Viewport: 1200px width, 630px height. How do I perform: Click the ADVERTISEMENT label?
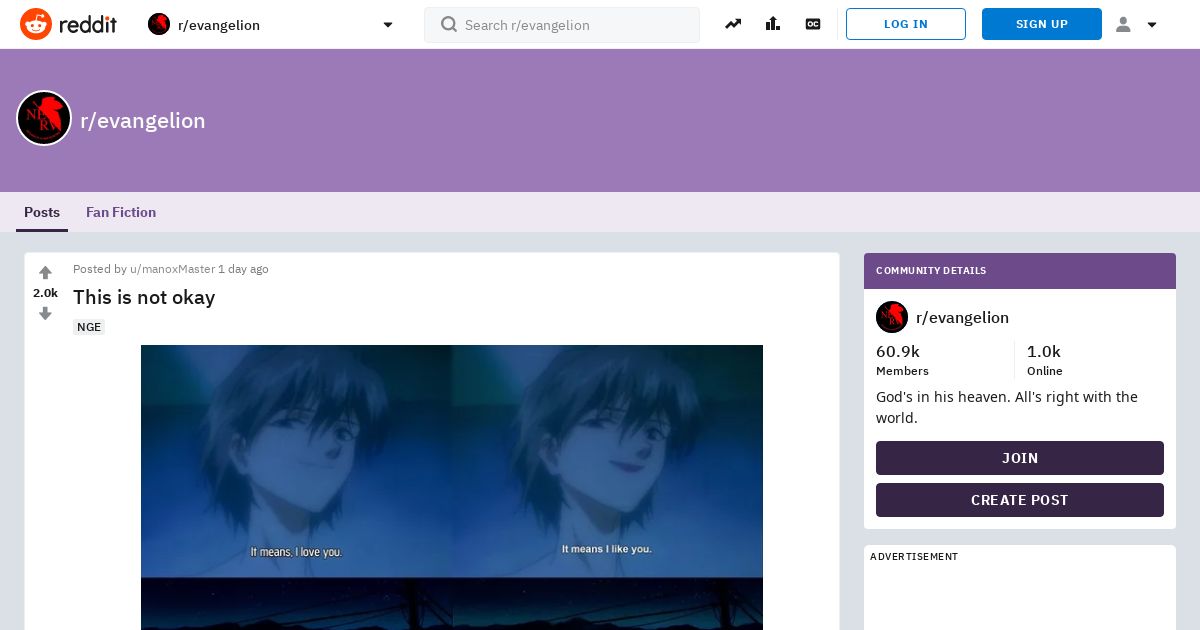(x=914, y=556)
